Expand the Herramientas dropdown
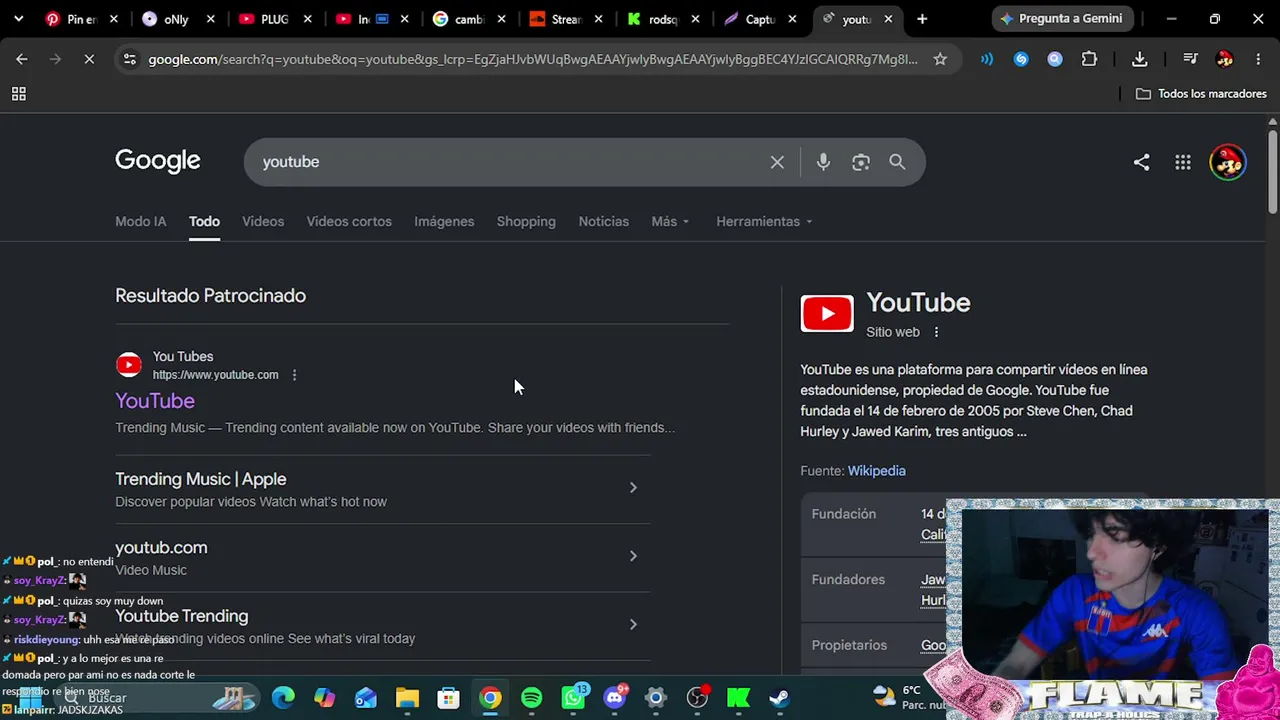 pyautogui.click(x=764, y=221)
